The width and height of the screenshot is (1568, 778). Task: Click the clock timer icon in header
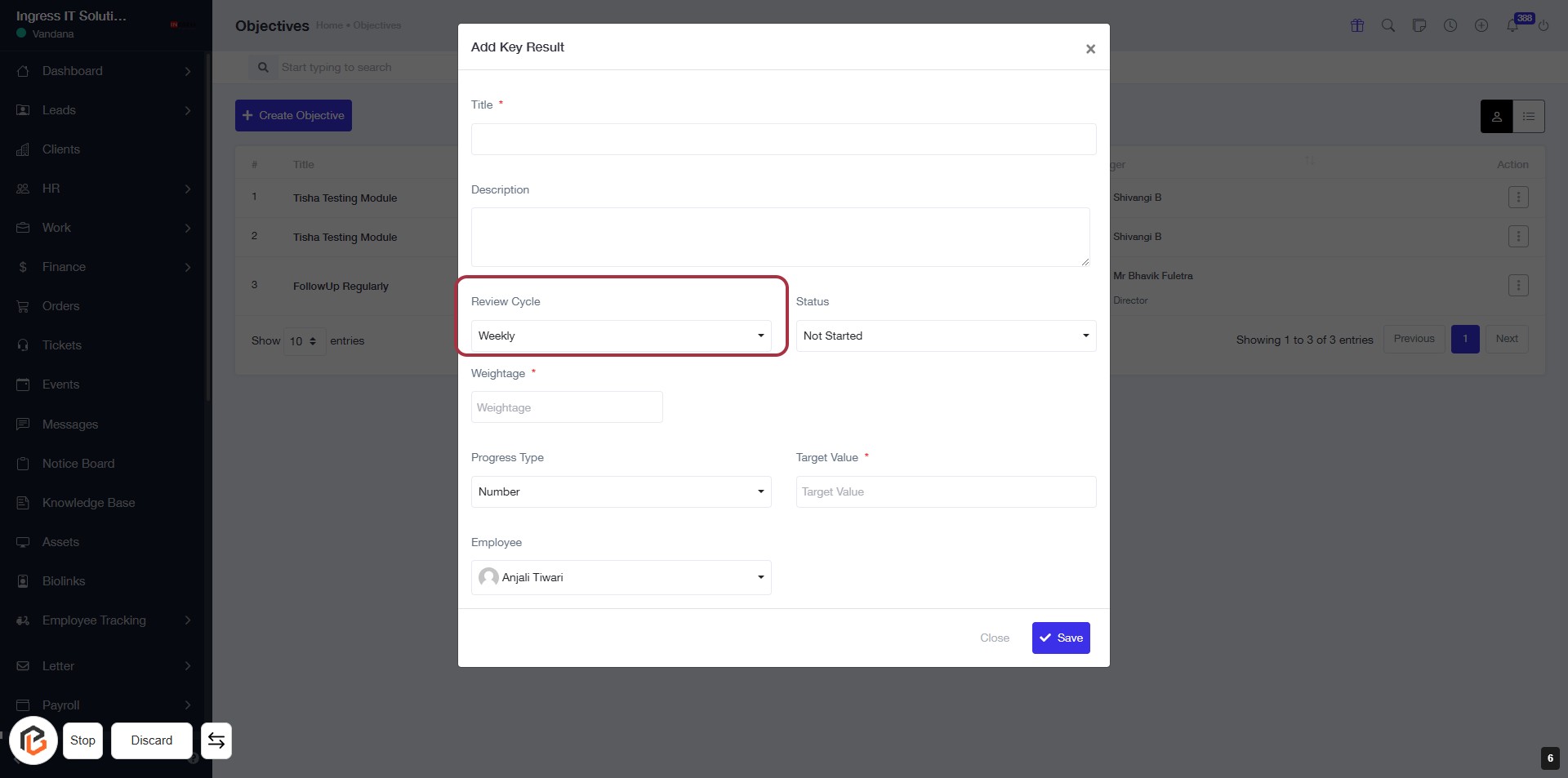[1450, 25]
